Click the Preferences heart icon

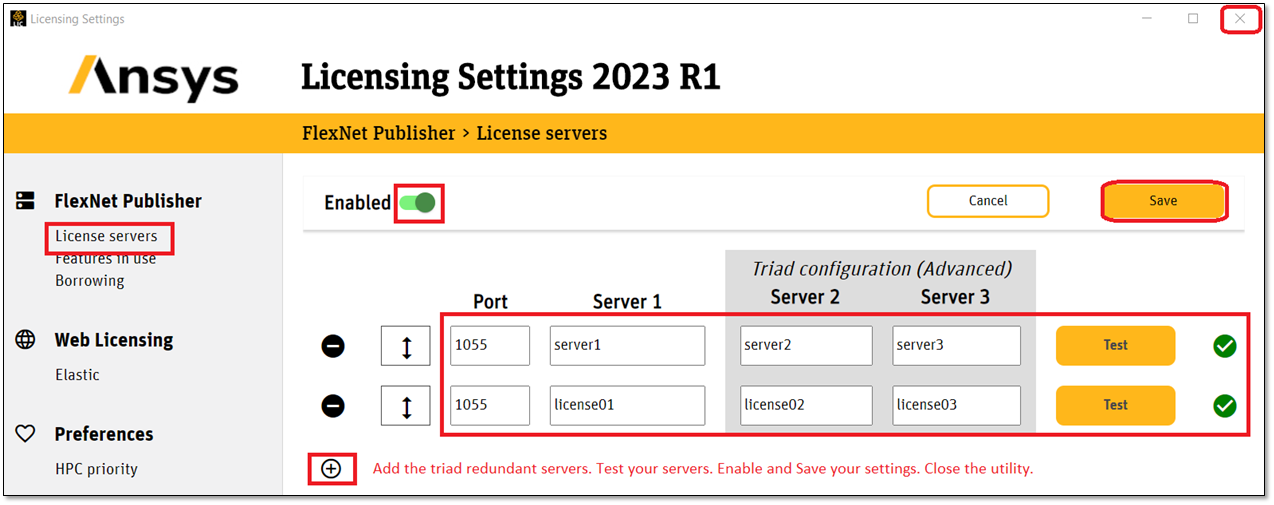click(26, 434)
